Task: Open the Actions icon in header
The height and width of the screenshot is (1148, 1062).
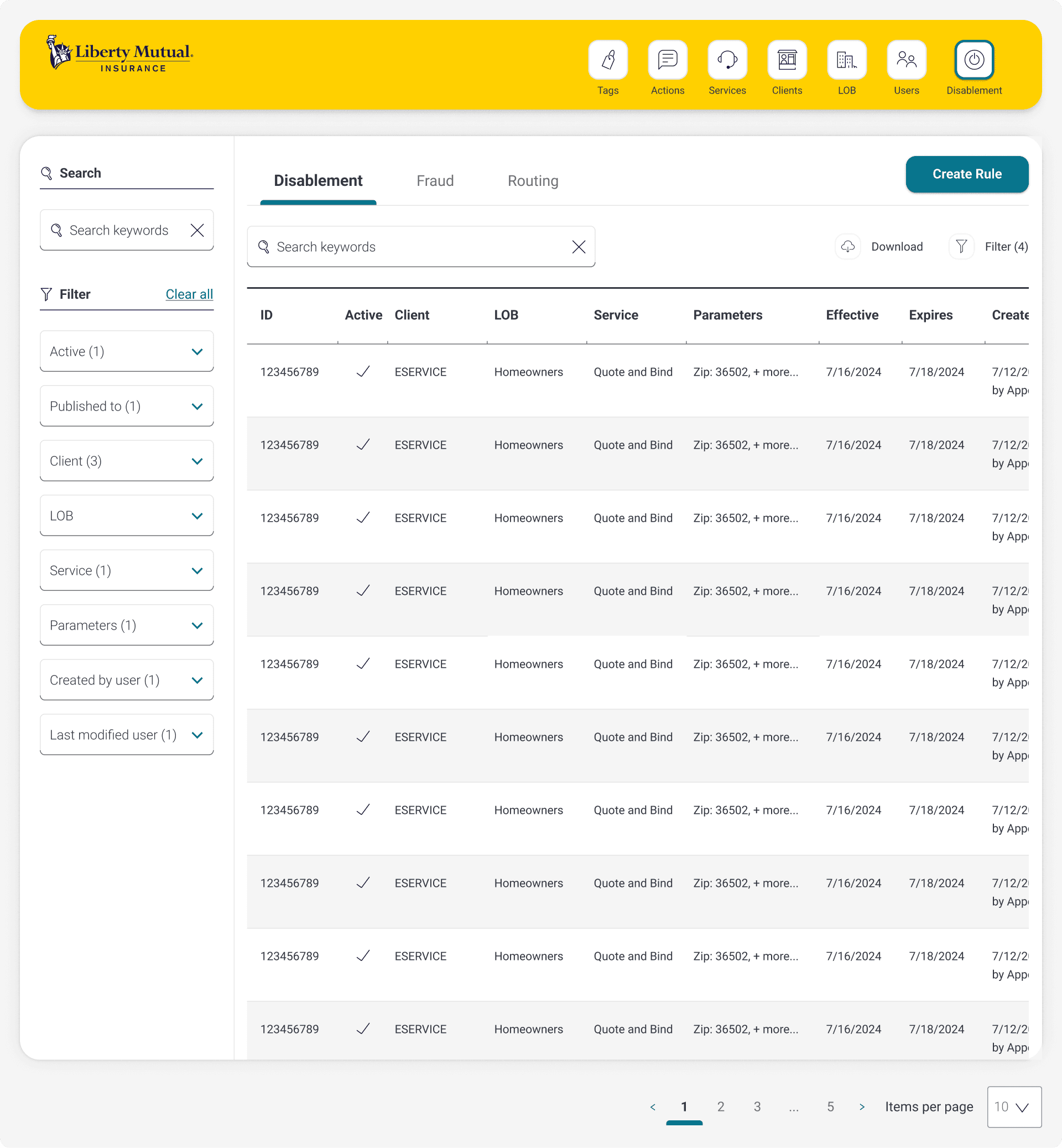Action: (667, 60)
